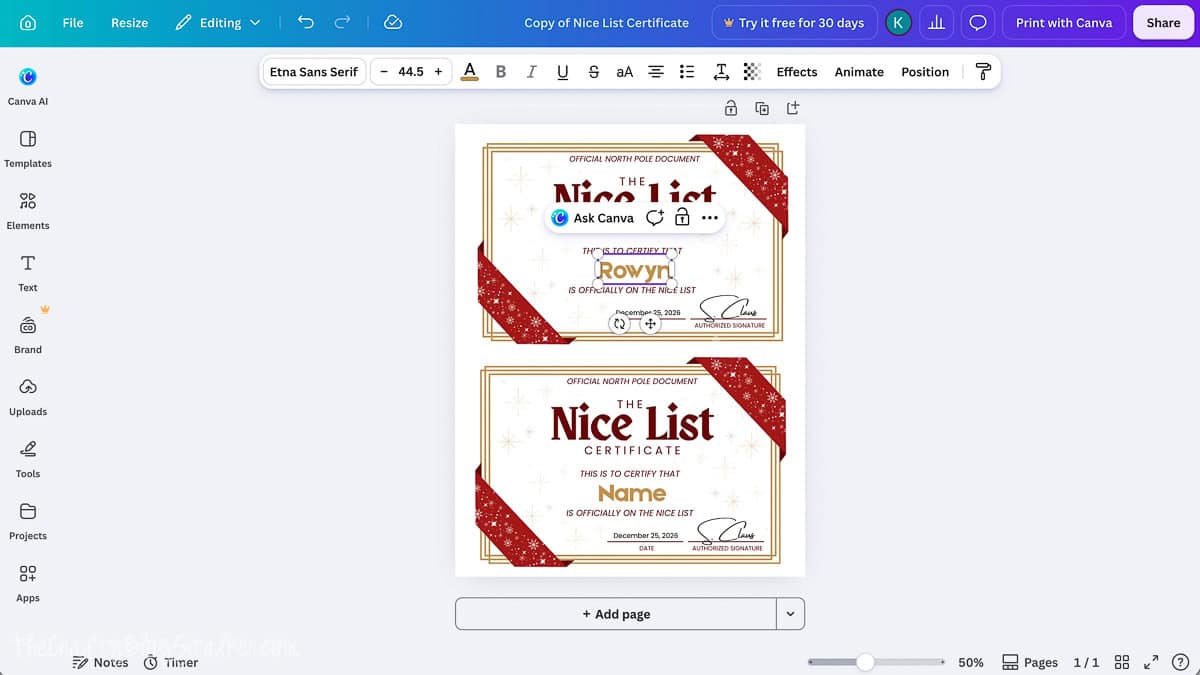Duplicate the page icon above canvas
1200x675 pixels.
(762, 108)
